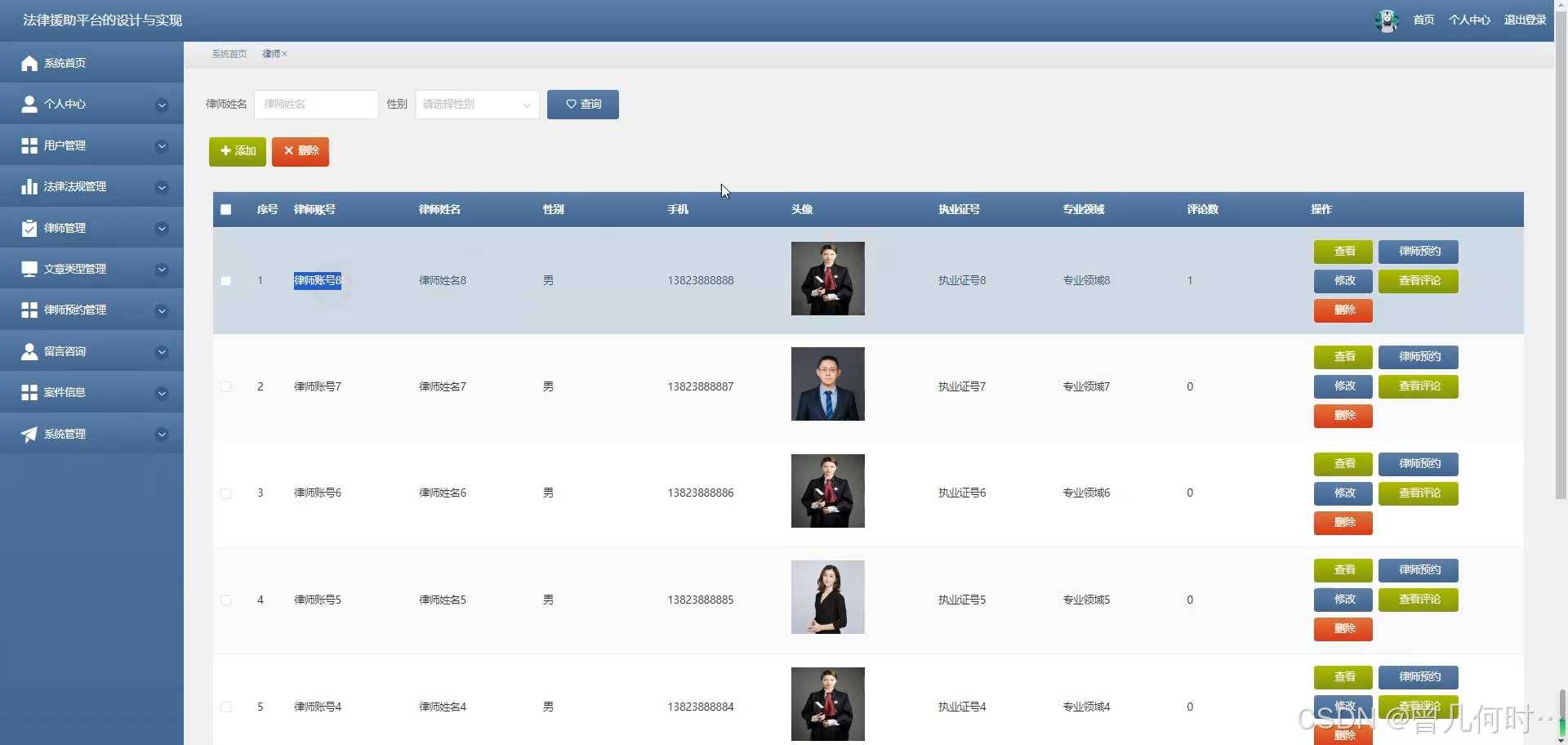
Task: Open the avatar photo of 律师姓名8
Action: (828, 279)
